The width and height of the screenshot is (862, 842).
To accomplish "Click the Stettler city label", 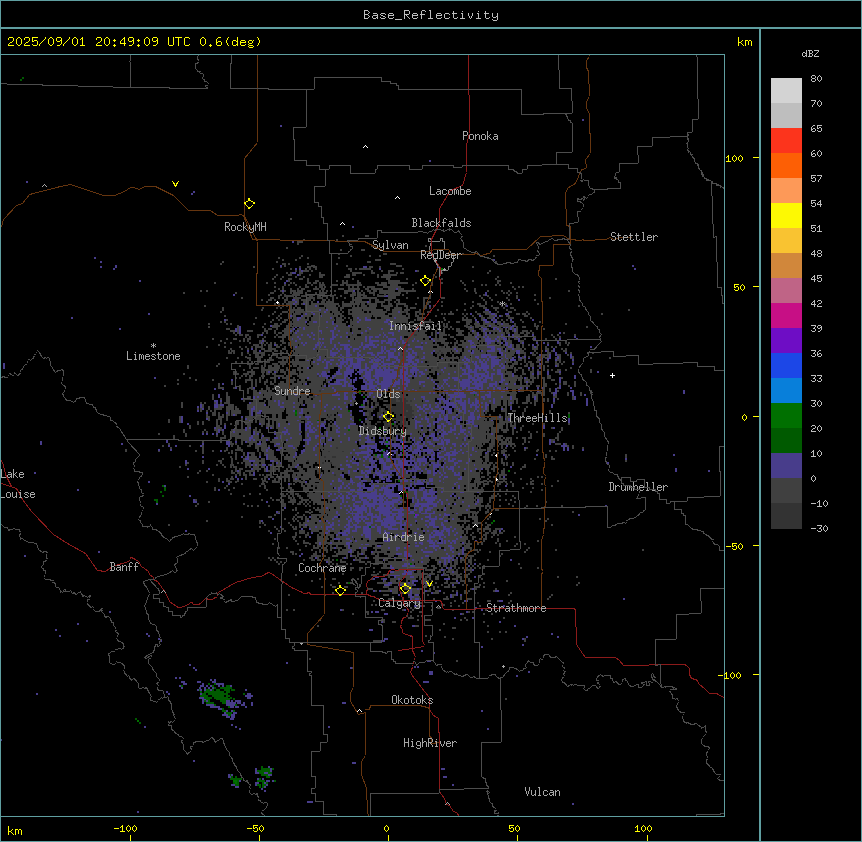I will (634, 237).
